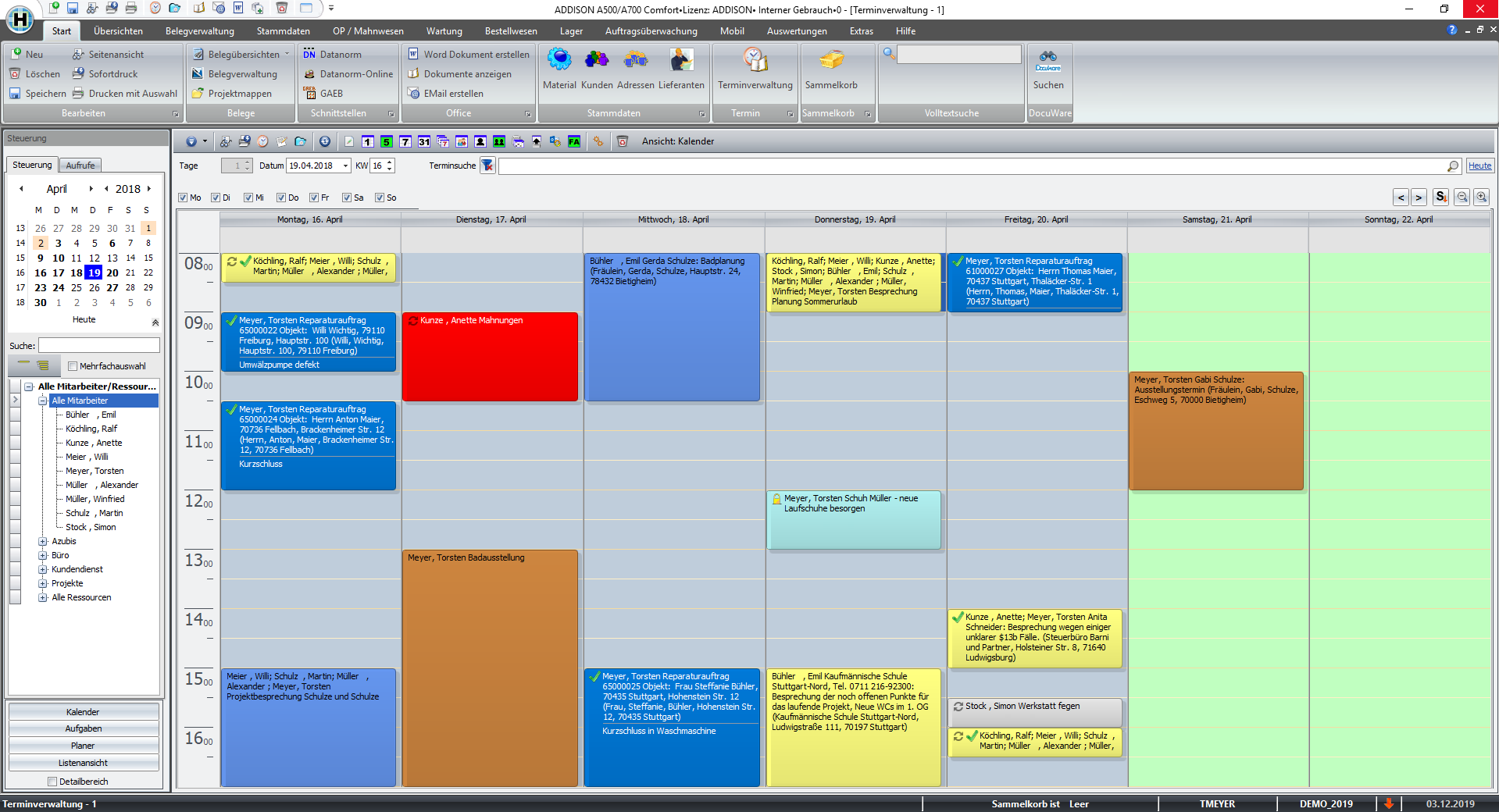Click the trash bin icon in calendar toolbar
Screen dimensions: 1499x812
623,141
